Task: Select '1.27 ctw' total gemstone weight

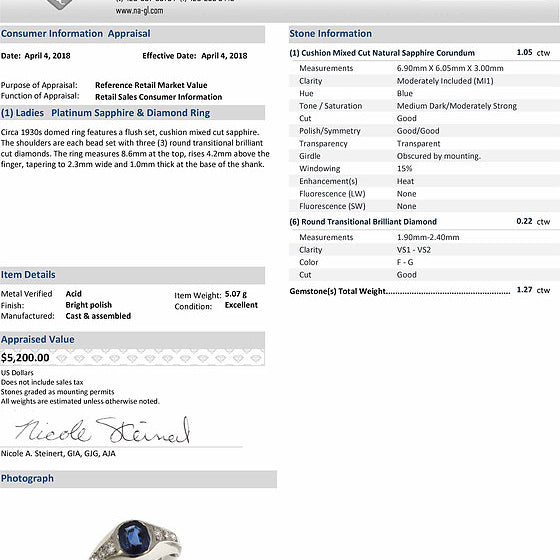Action: point(533,290)
